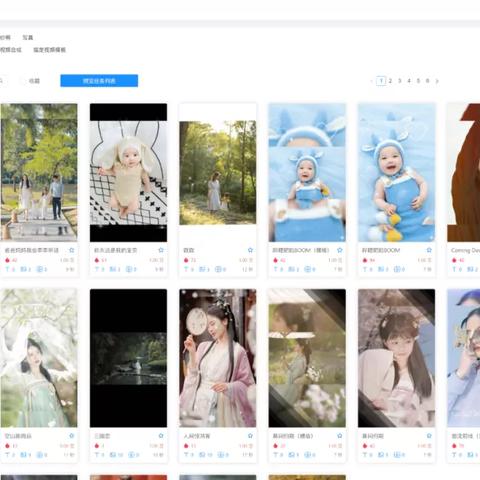Open the single laughing blue baby thumbnail
The height and width of the screenshot is (480, 480).
[x=396, y=172]
